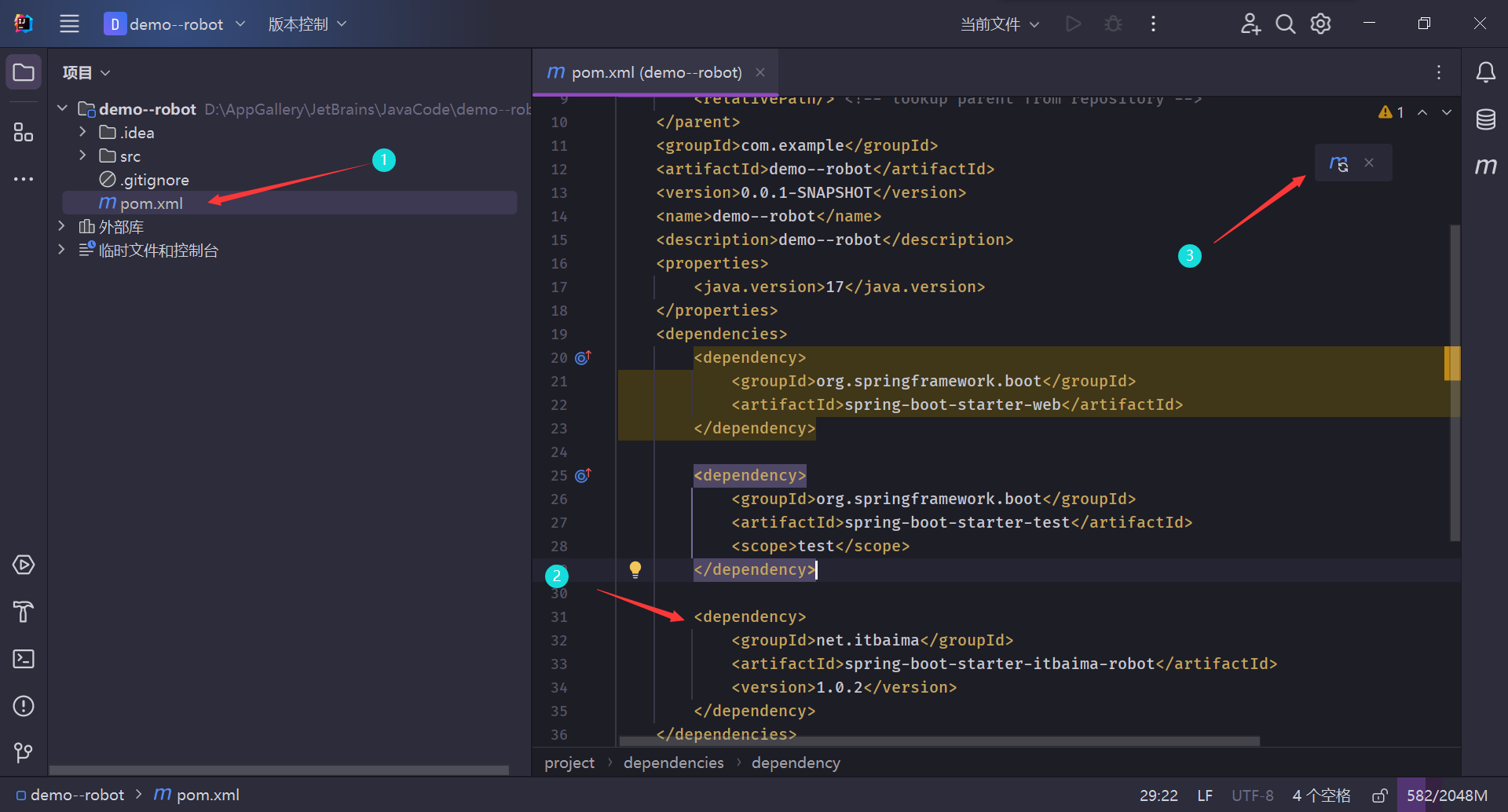Open the Maven tool window
The image size is (1508, 812).
click(1485, 166)
